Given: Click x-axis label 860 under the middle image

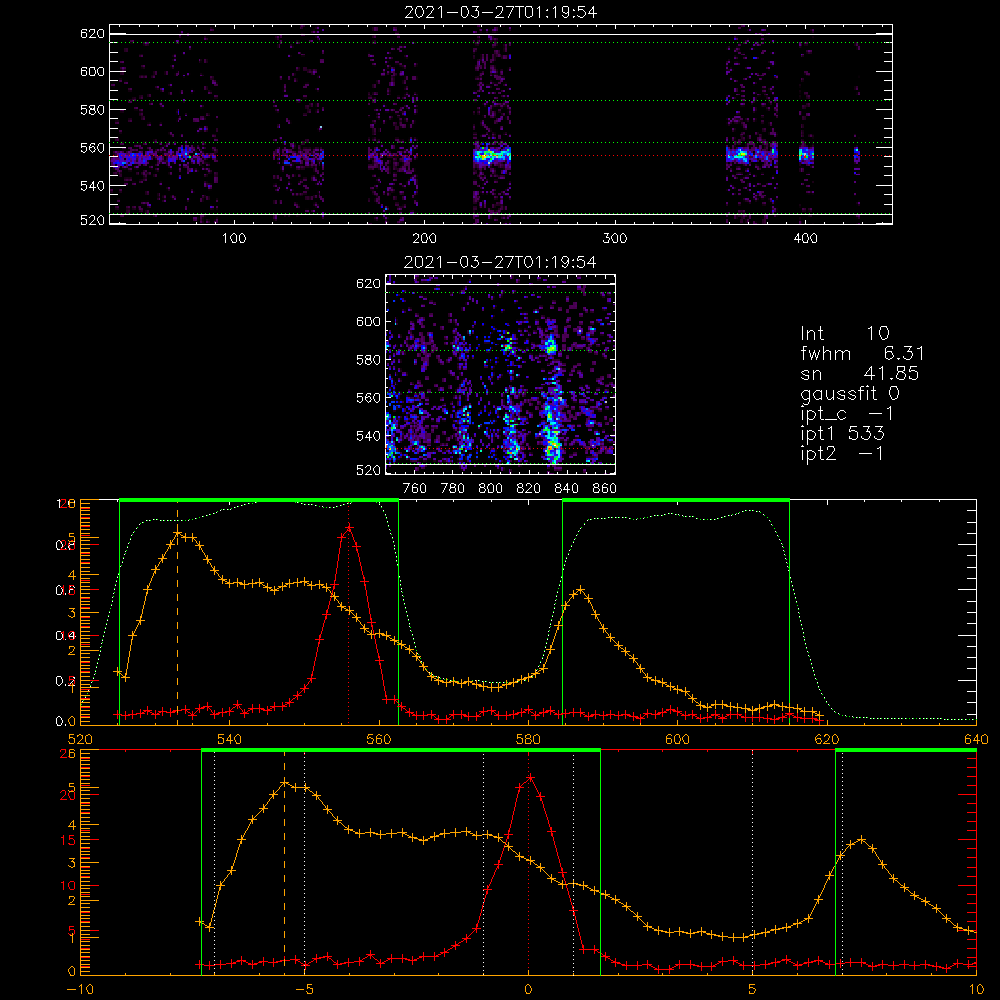Looking at the screenshot, I should pyautogui.click(x=605, y=489).
